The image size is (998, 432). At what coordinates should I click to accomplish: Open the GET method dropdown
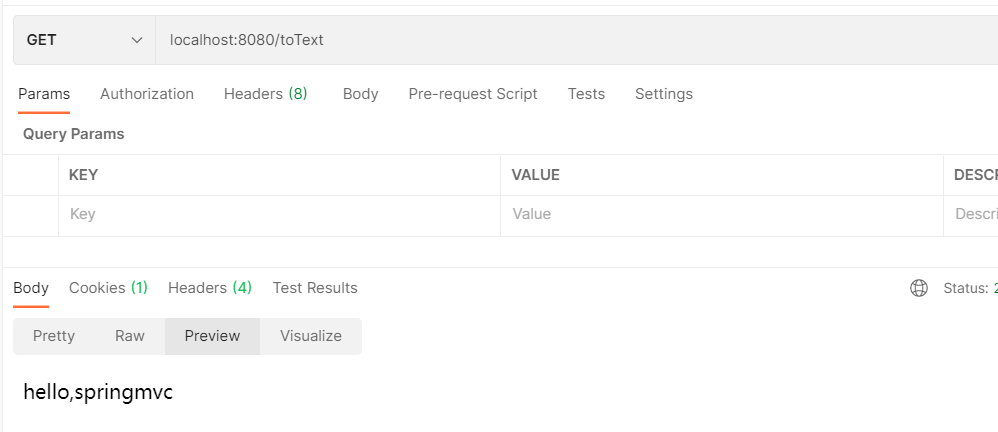84,40
